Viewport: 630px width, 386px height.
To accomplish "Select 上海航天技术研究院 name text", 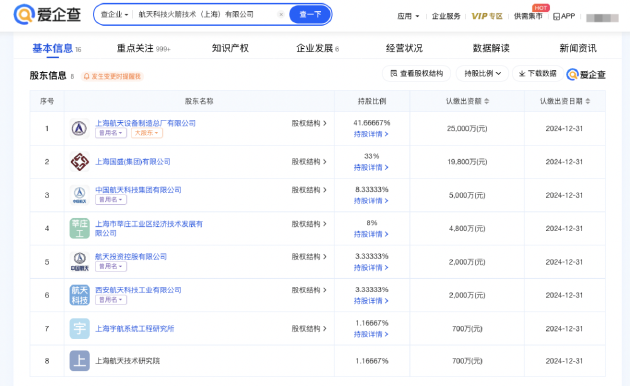I will click(x=127, y=361).
